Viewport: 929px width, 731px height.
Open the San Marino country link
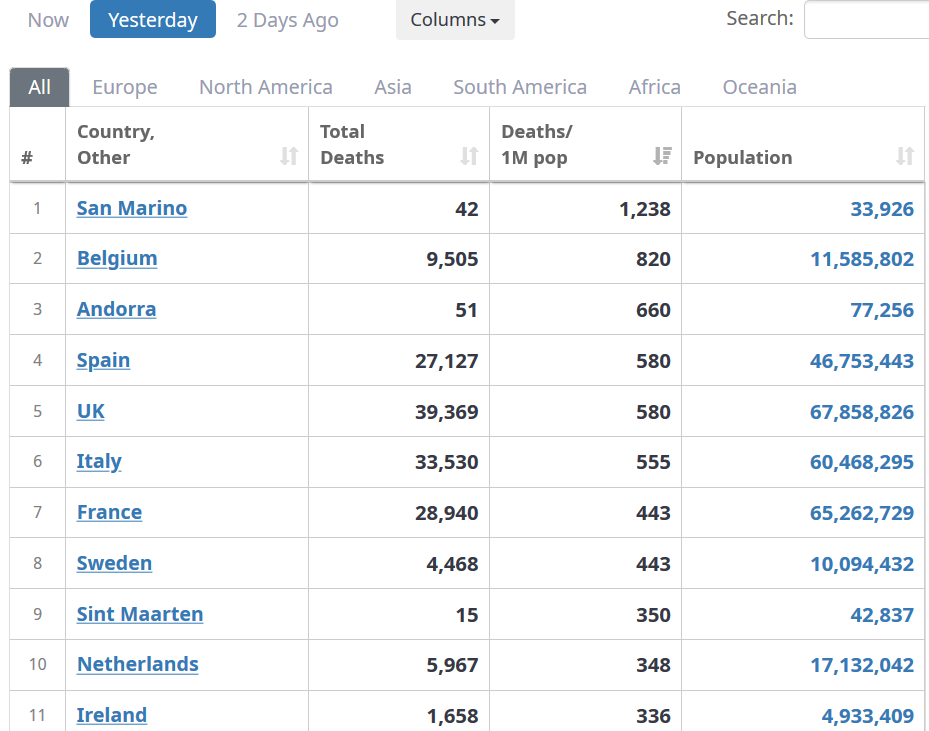pos(132,209)
